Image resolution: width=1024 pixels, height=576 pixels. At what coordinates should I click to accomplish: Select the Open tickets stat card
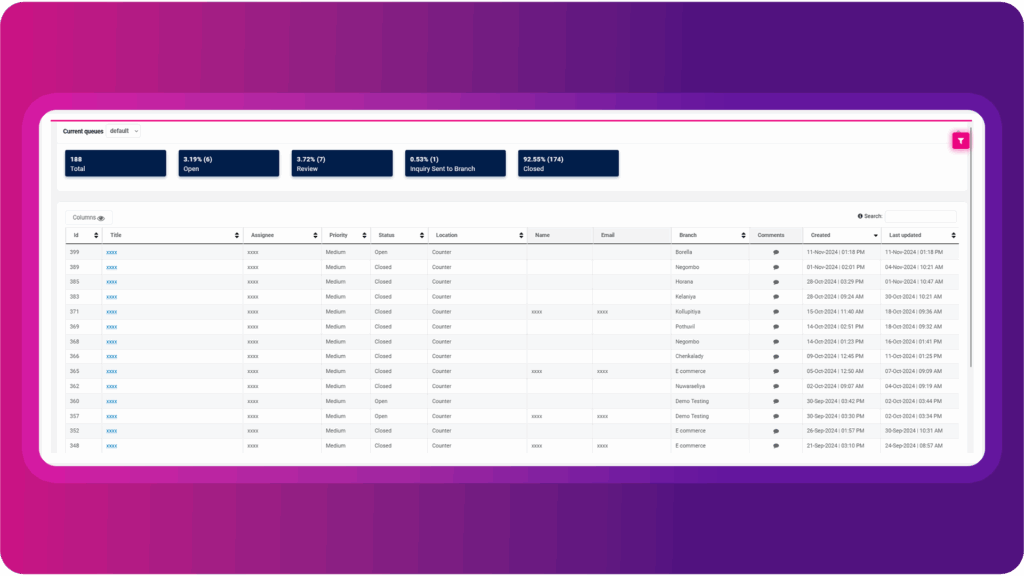point(229,163)
